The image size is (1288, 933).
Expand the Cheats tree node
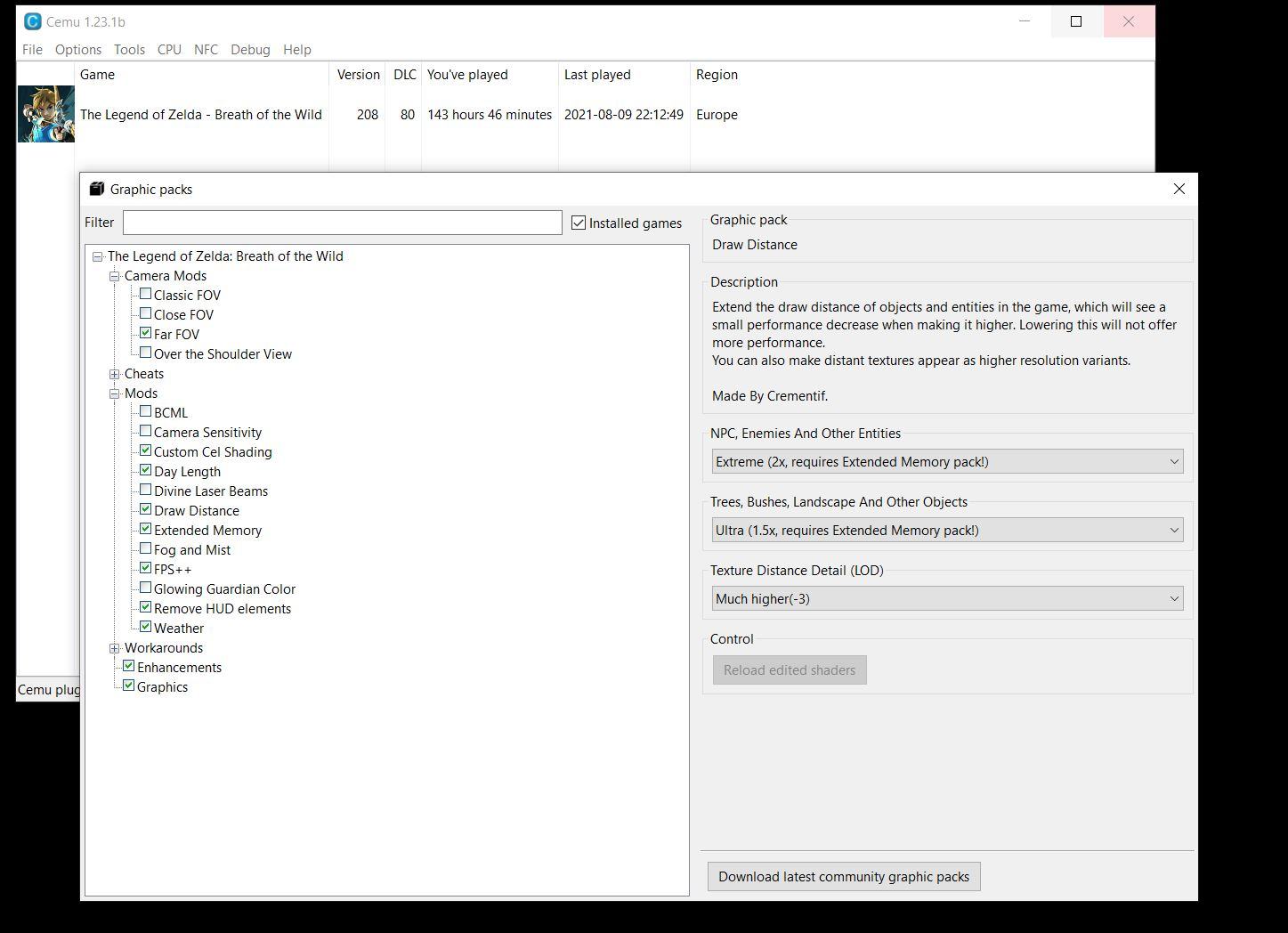click(x=114, y=374)
